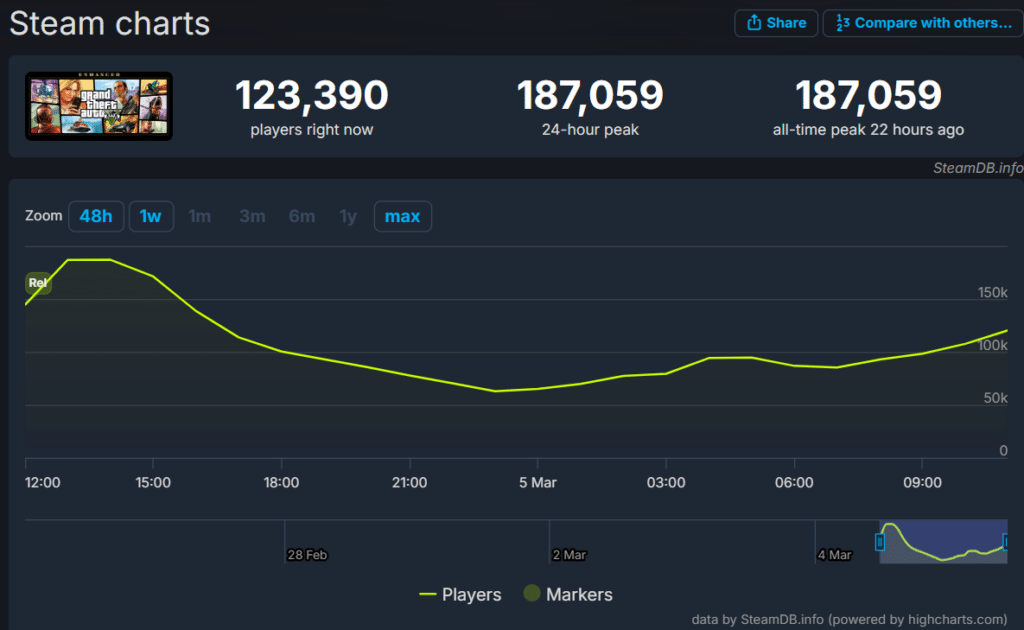
Task: Click the Share button
Action: pyautogui.click(x=776, y=24)
